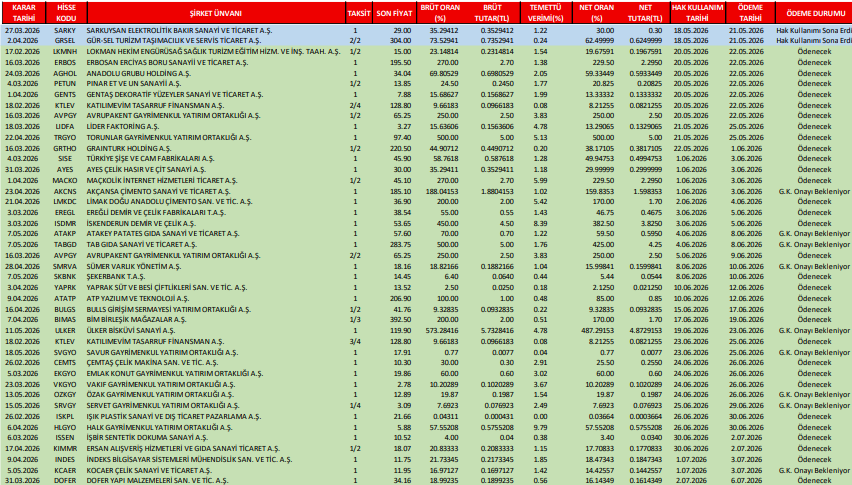The width and height of the screenshot is (852, 485).
Task: Click the VKGYO stock code cell
Action: pos(65,385)
